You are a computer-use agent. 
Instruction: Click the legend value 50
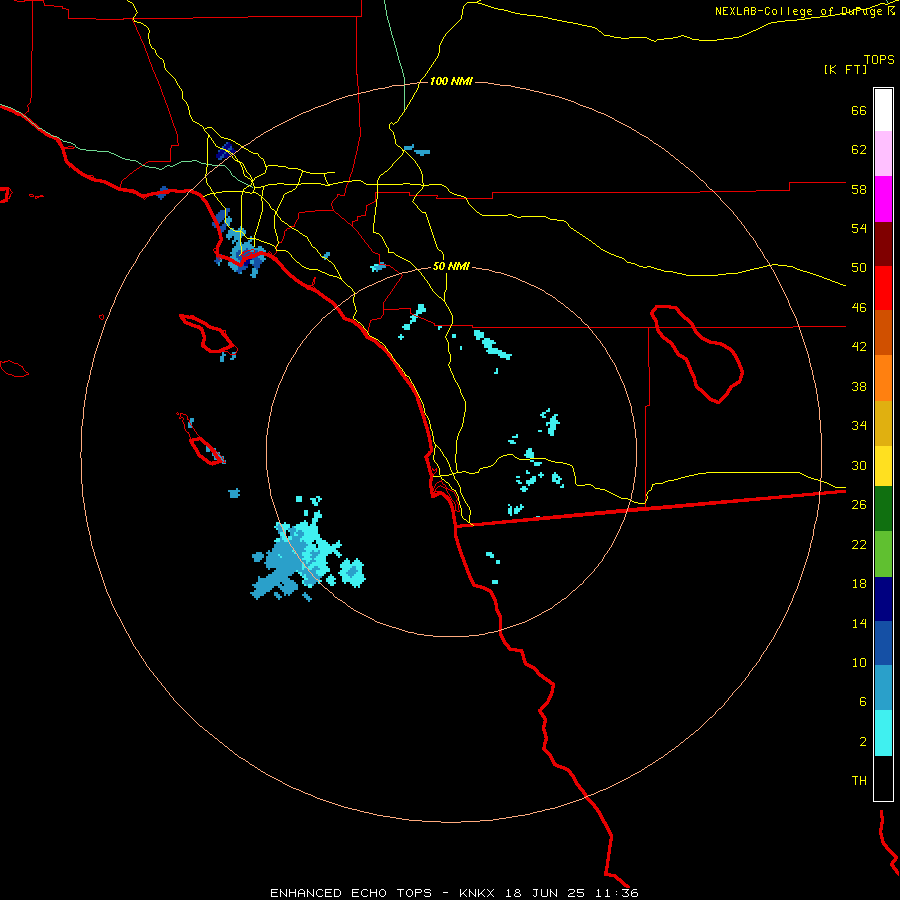tap(859, 268)
